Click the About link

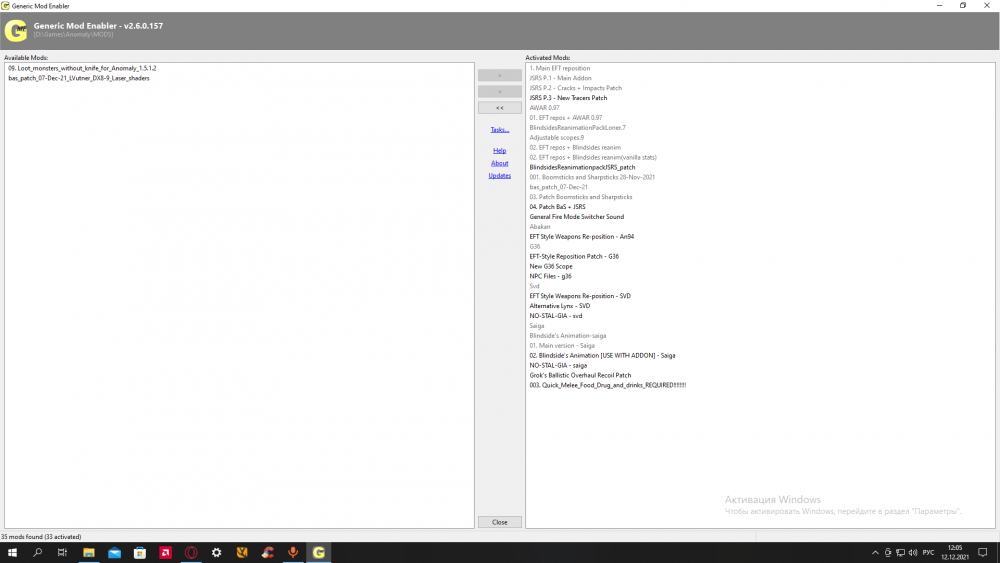pos(499,163)
